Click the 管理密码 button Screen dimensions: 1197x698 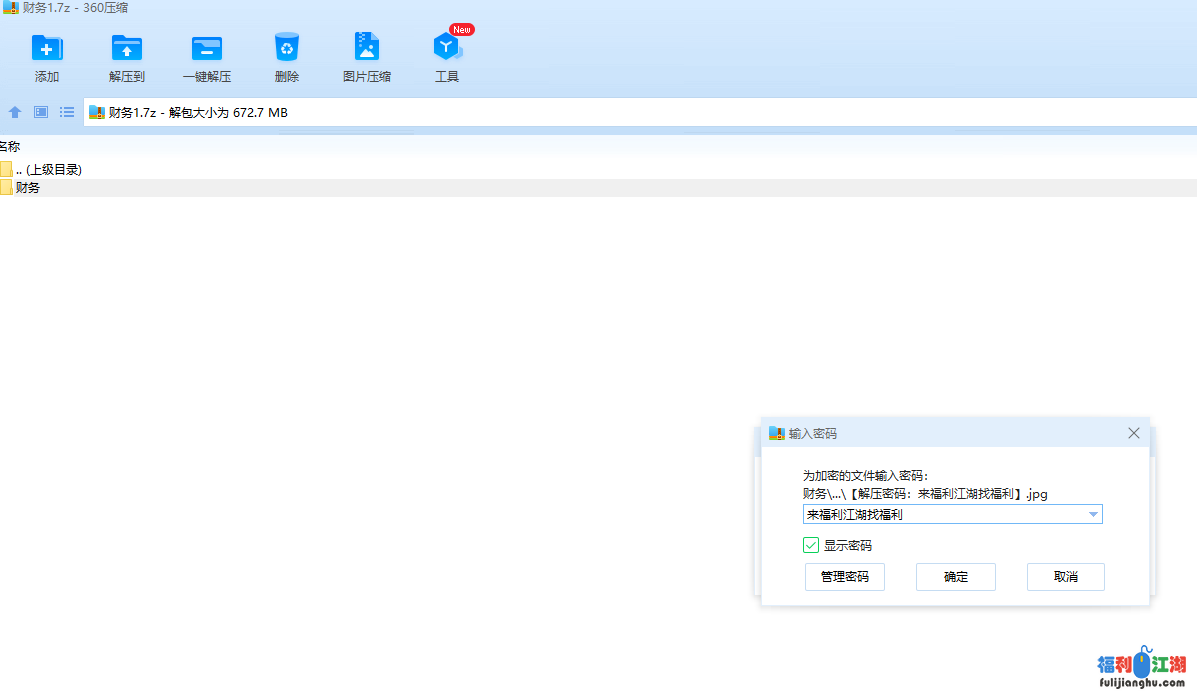pos(844,577)
